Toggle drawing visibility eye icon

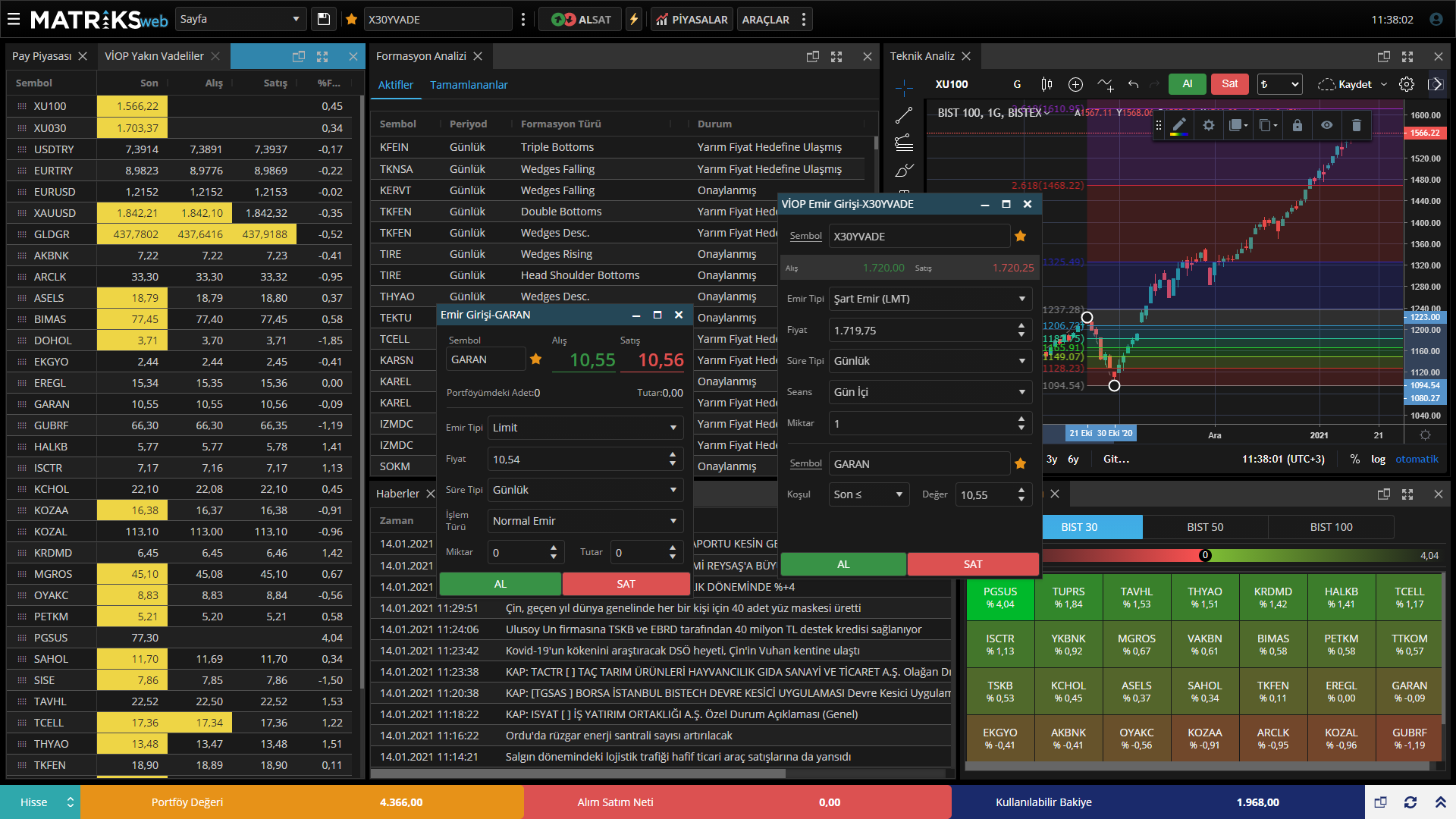pyautogui.click(x=1326, y=125)
